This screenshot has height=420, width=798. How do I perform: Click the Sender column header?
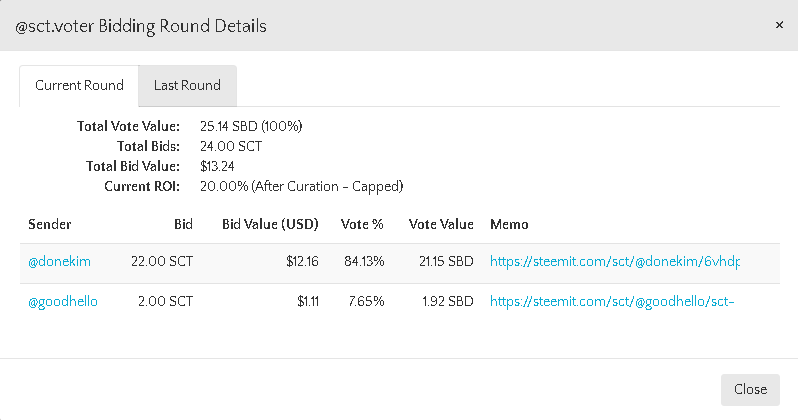49,225
